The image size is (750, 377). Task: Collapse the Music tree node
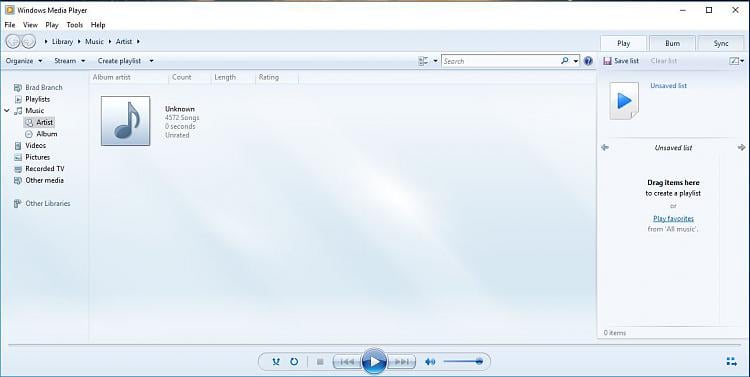coord(7,111)
